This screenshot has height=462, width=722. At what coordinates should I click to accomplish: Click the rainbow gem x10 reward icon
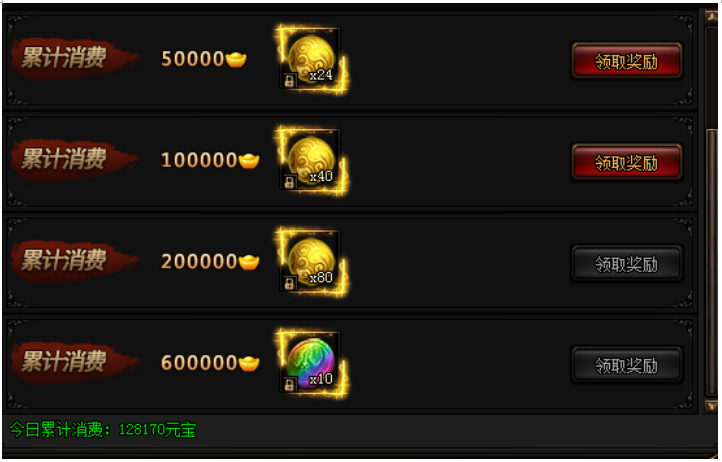(311, 363)
